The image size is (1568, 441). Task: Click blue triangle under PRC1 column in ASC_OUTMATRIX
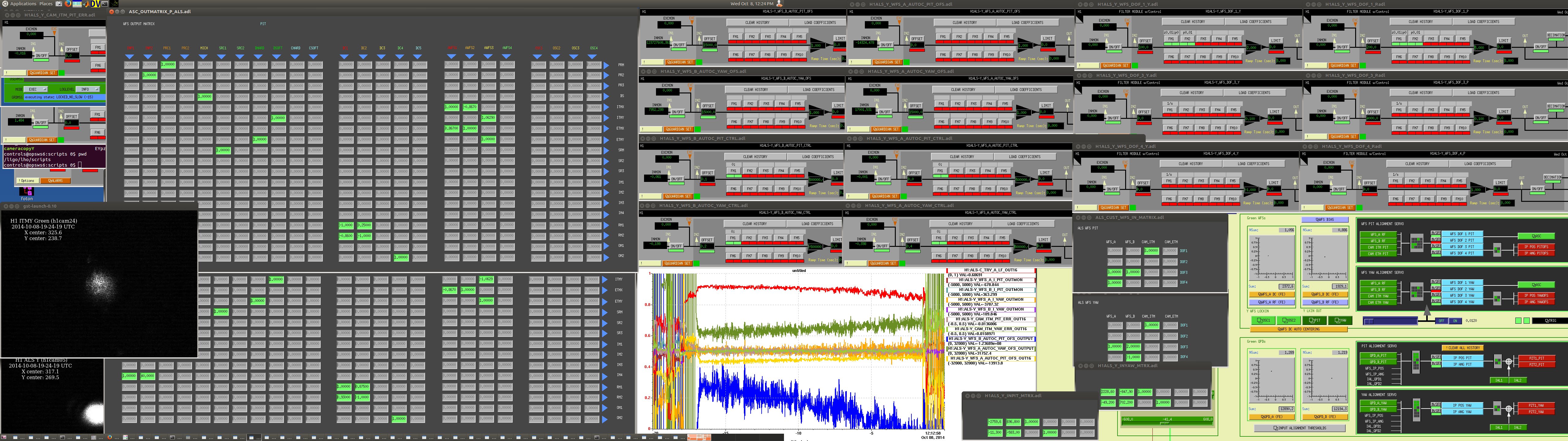tap(166, 57)
